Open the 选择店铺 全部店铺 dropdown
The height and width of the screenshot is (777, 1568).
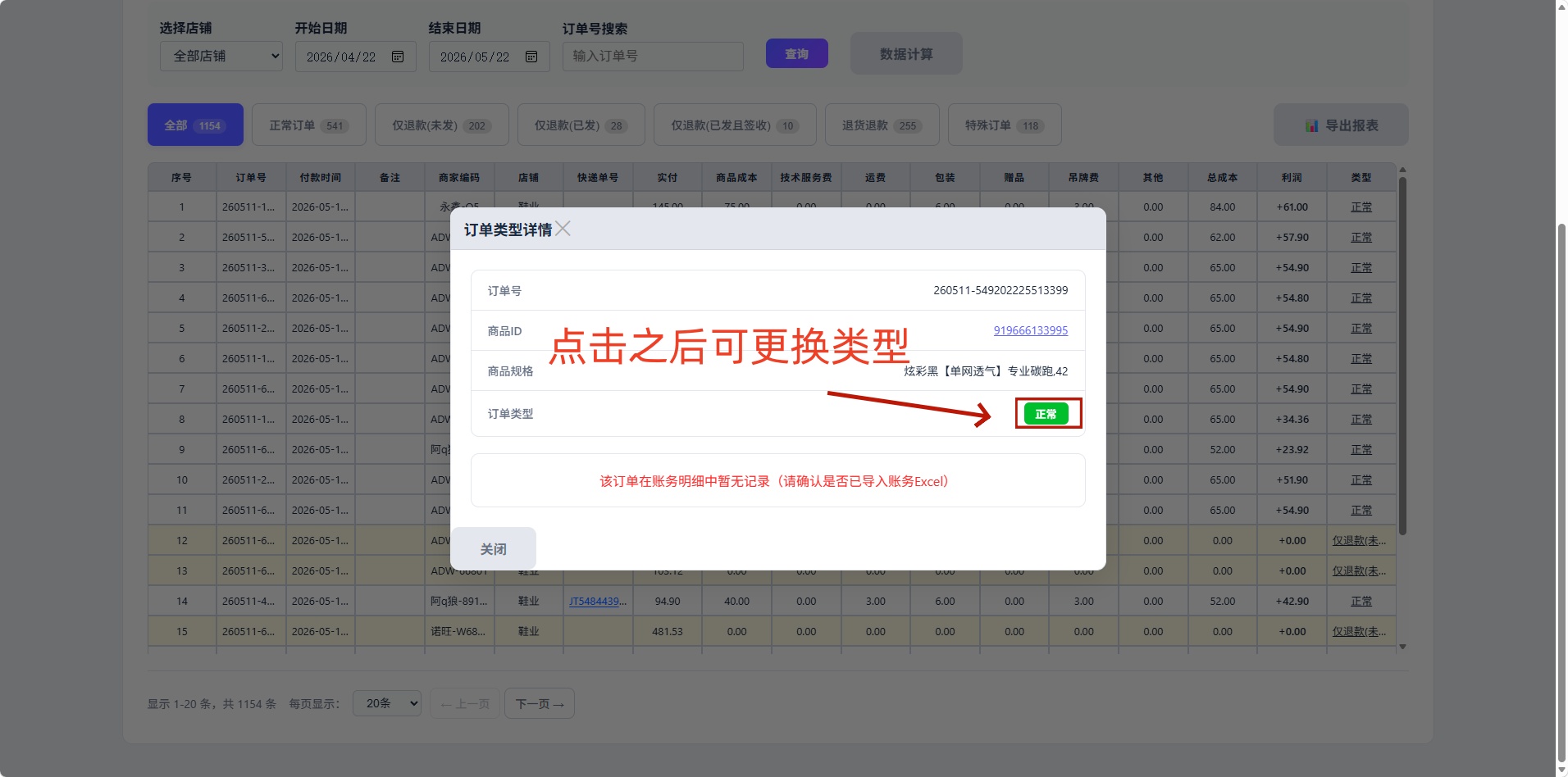coord(221,56)
